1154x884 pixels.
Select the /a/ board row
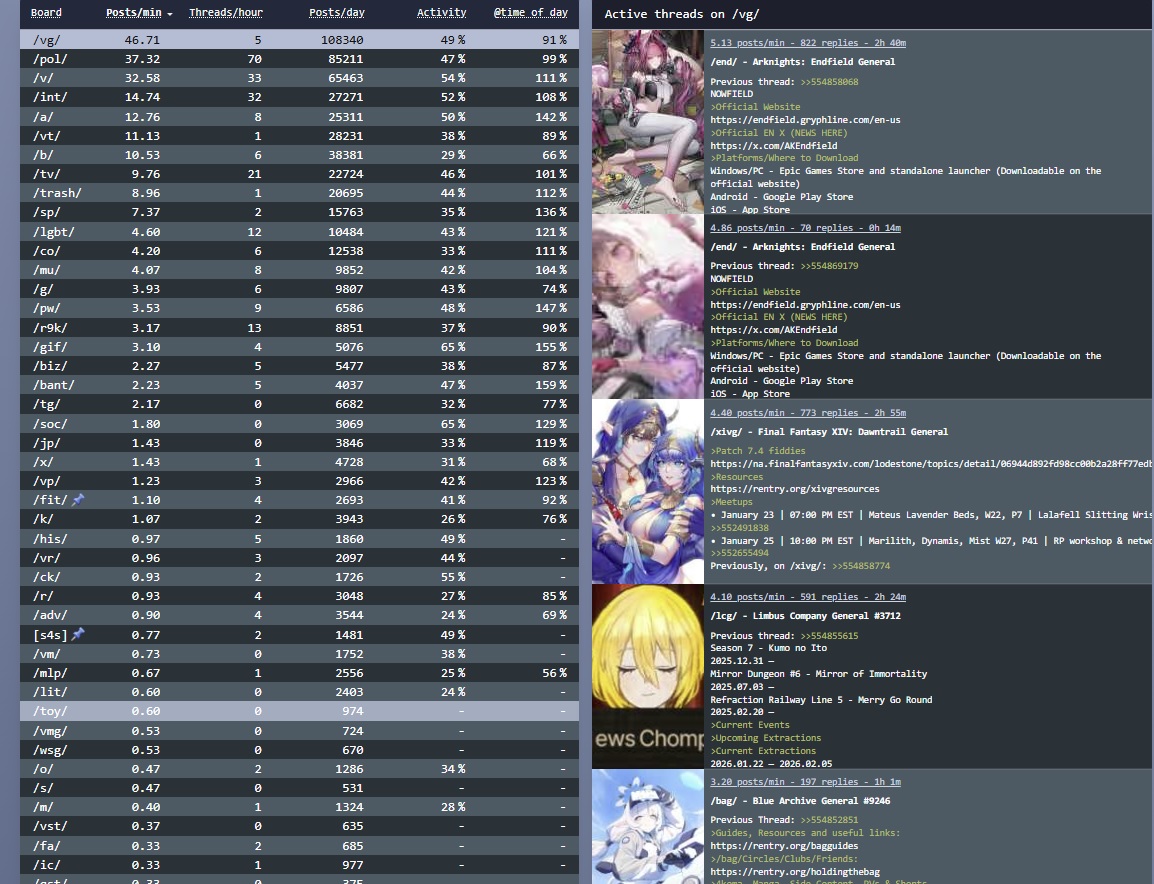tap(300, 116)
